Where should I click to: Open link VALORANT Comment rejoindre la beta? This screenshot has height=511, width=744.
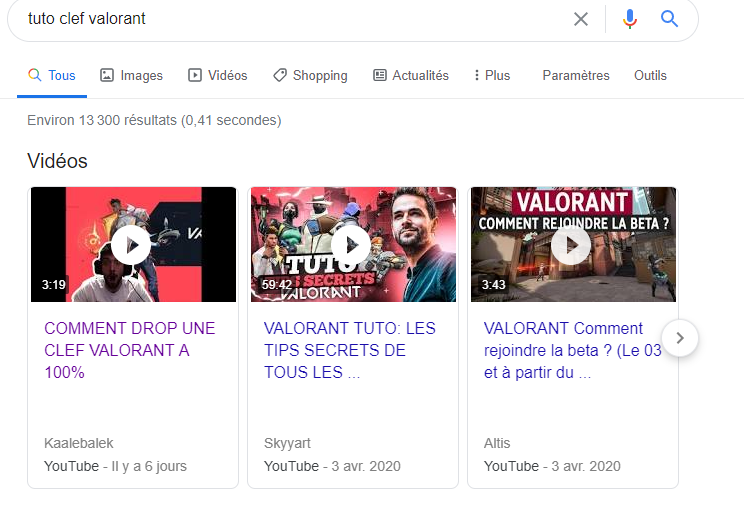tap(572, 350)
